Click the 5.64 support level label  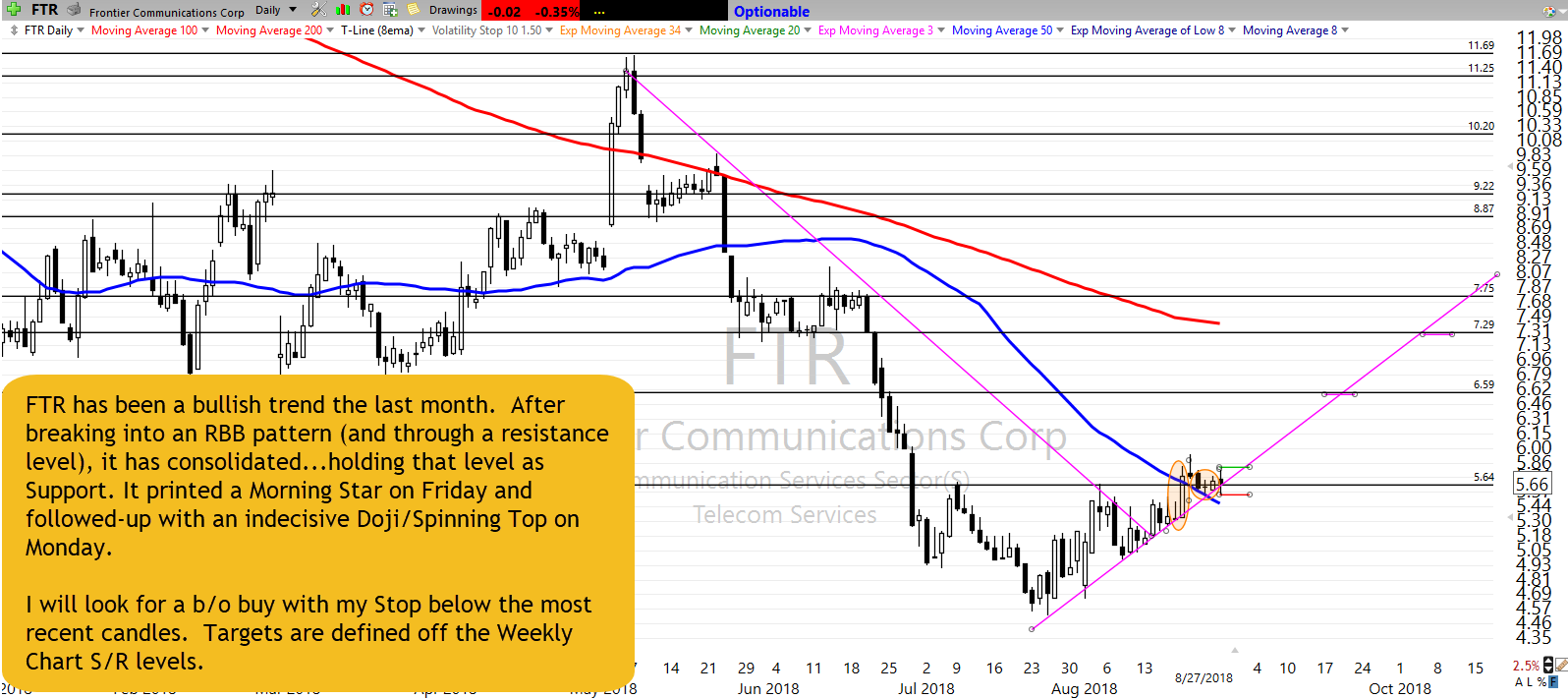1484,477
